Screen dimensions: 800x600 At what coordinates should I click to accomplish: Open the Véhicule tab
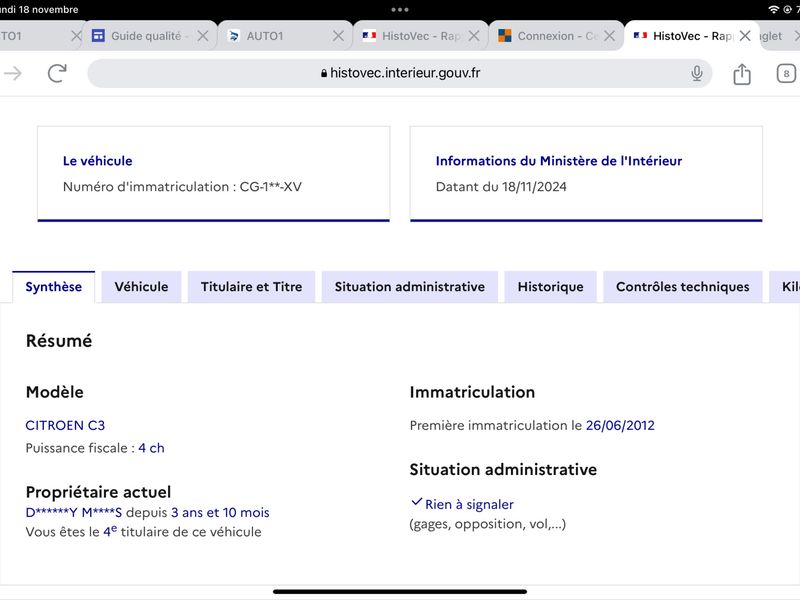tap(141, 287)
